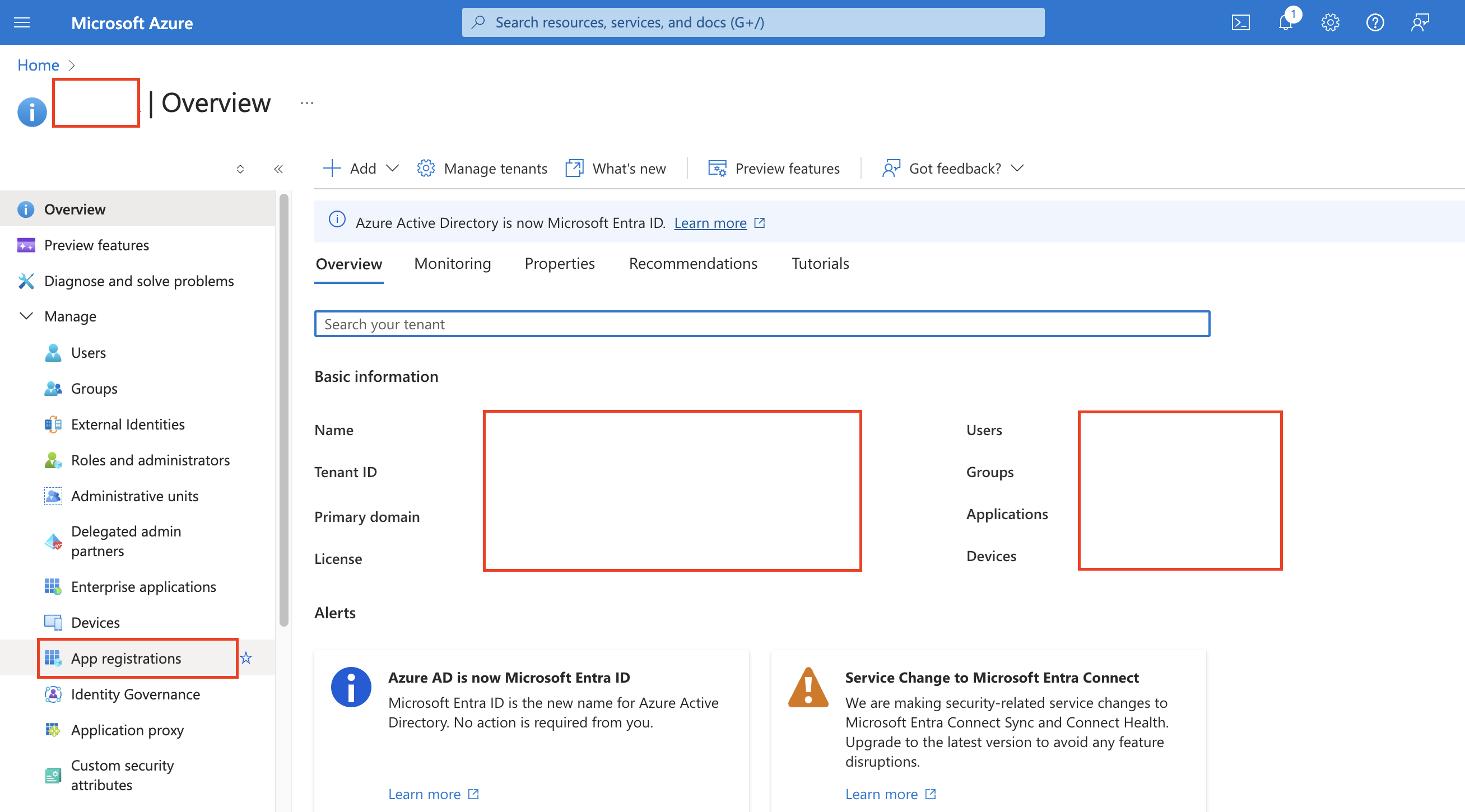
Task: Open the Add dropdown arrow
Action: coord(392,169)
